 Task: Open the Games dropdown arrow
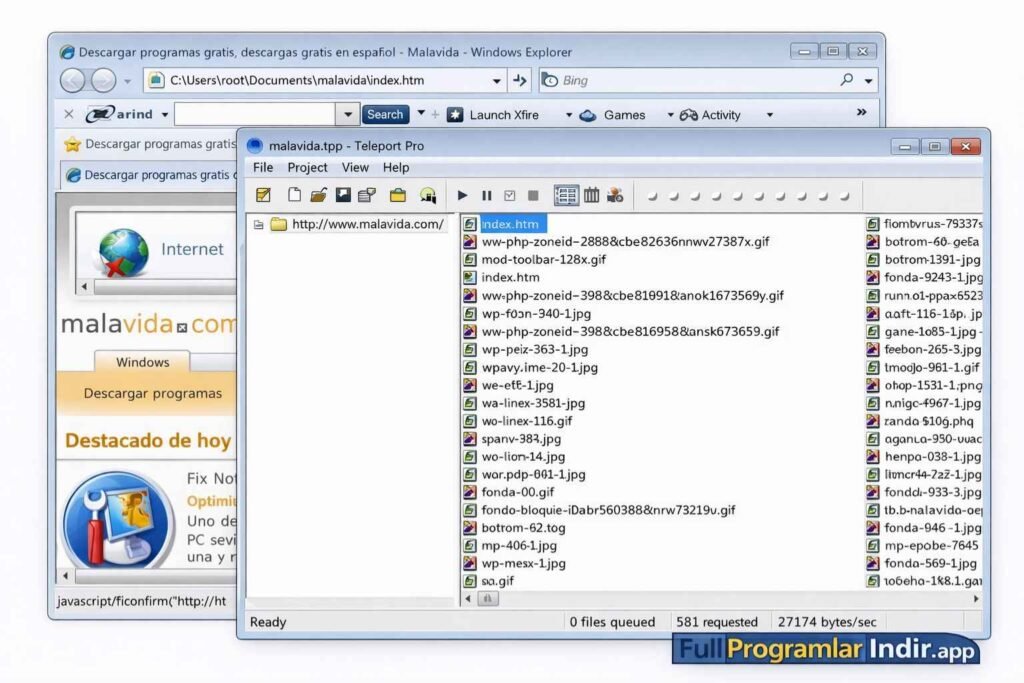point(670,115)
